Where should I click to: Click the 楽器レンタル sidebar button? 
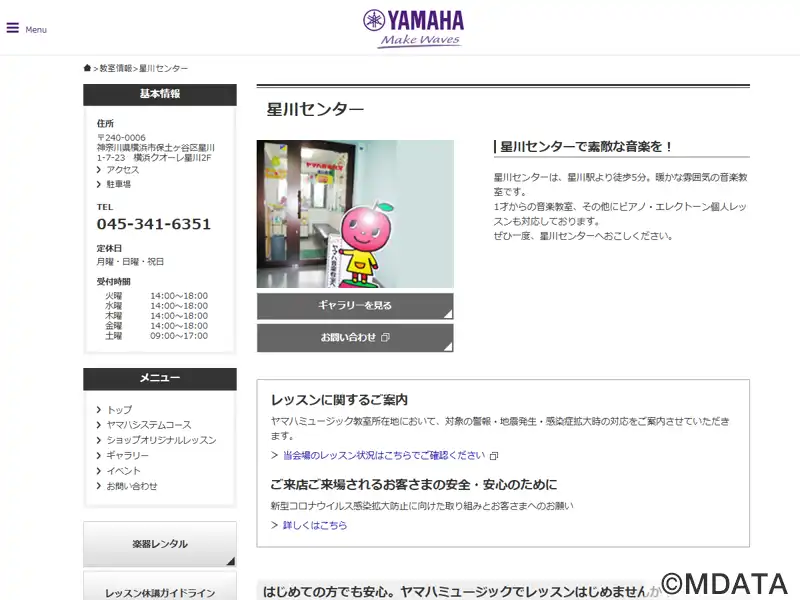pyautogui.click(x=160, y=544)
